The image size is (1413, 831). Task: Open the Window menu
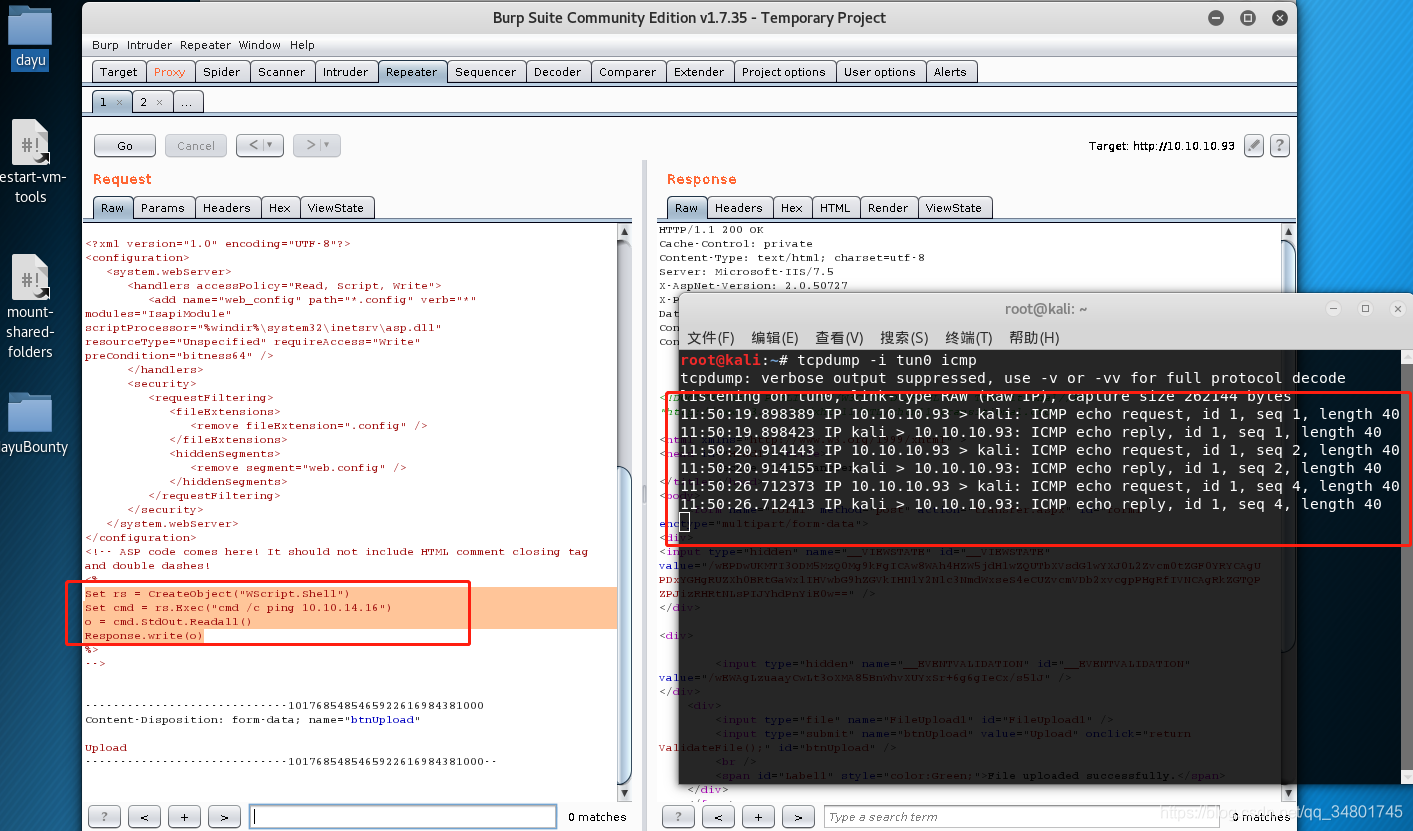(x=259, y=45)
